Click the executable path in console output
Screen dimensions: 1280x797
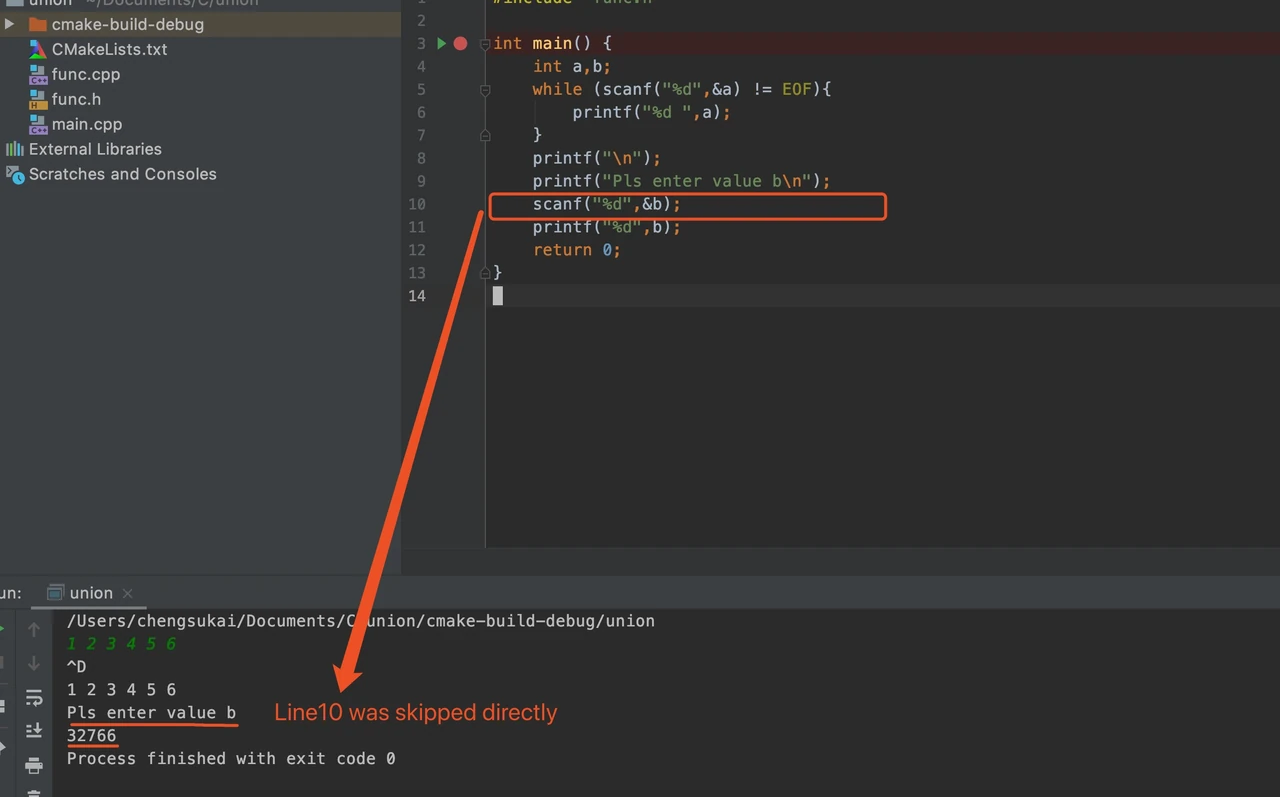(361, 621)
